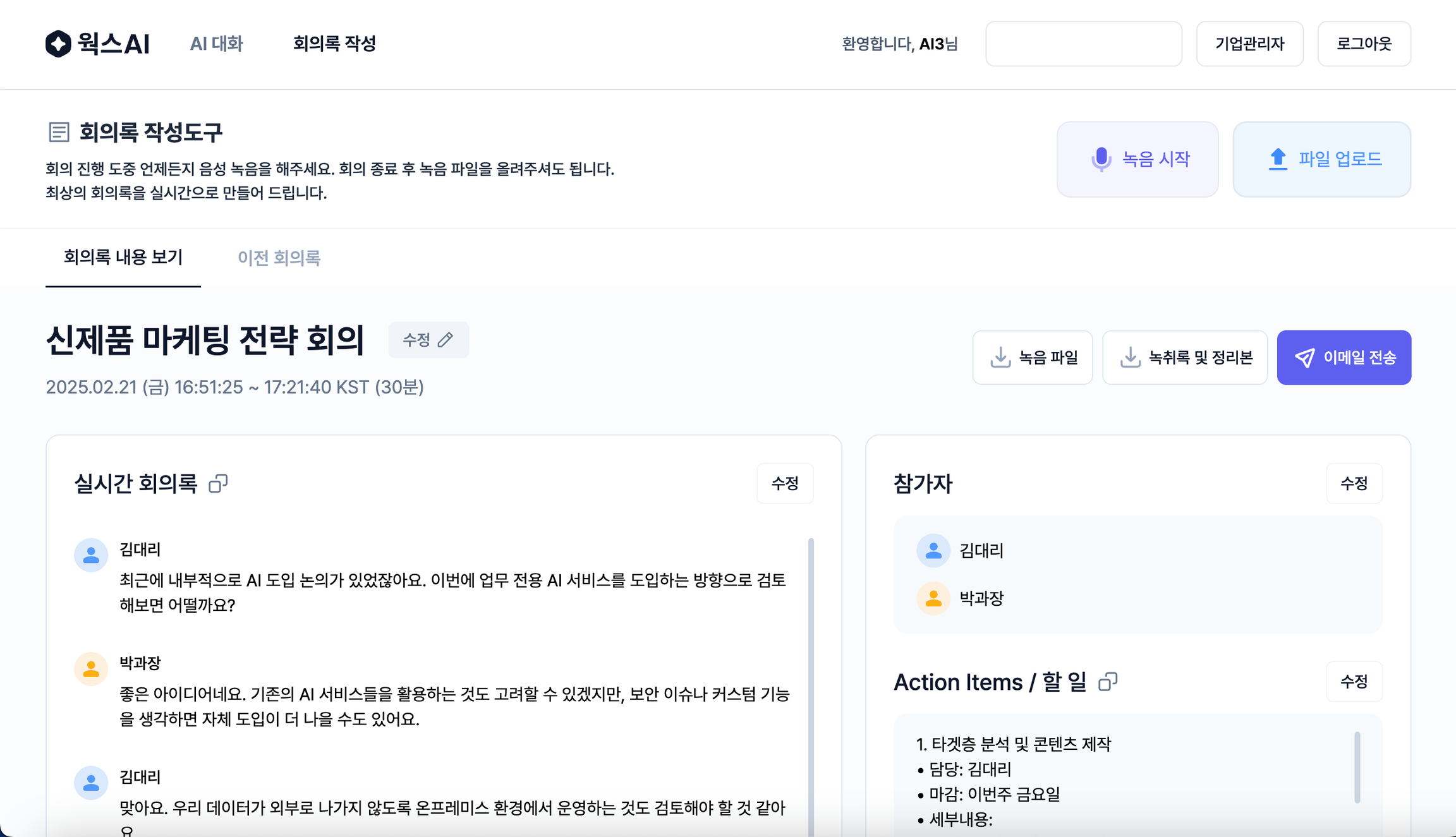Start recording with the 녹음 시작 microphone button

[x=1137, y=159]
